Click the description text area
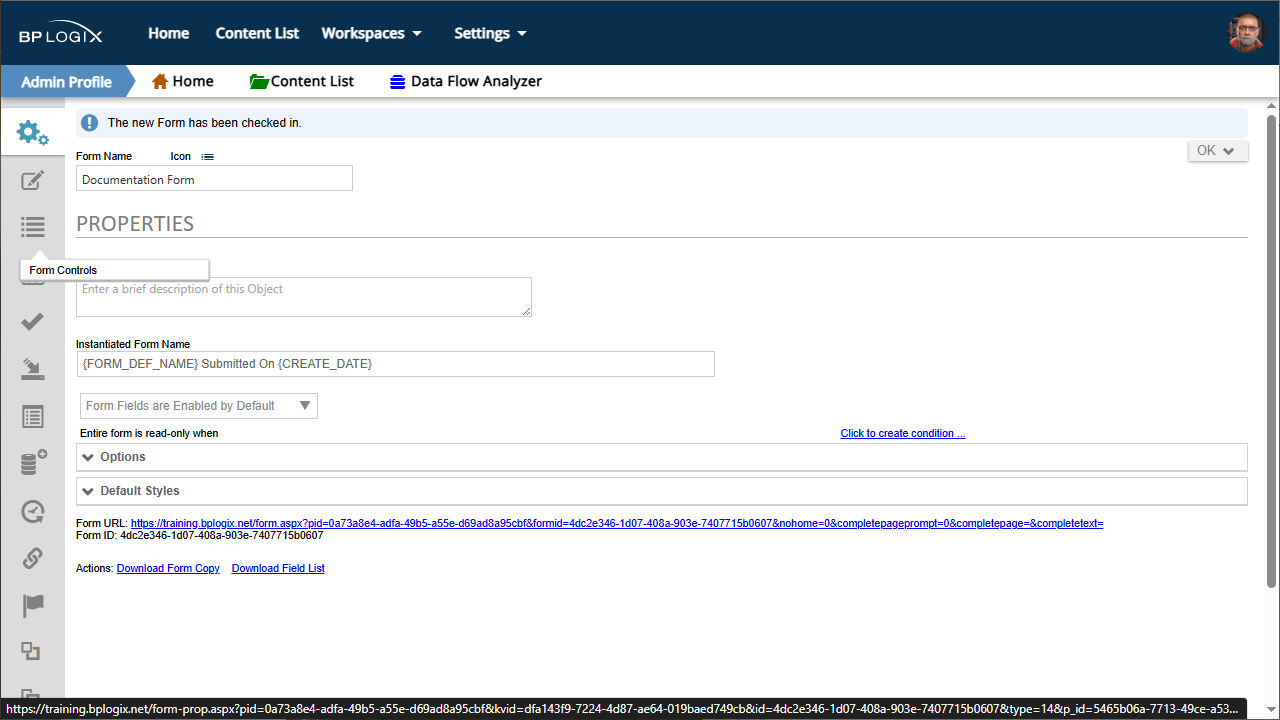This screenshot has height=720, width=1280. click(304, 297)
